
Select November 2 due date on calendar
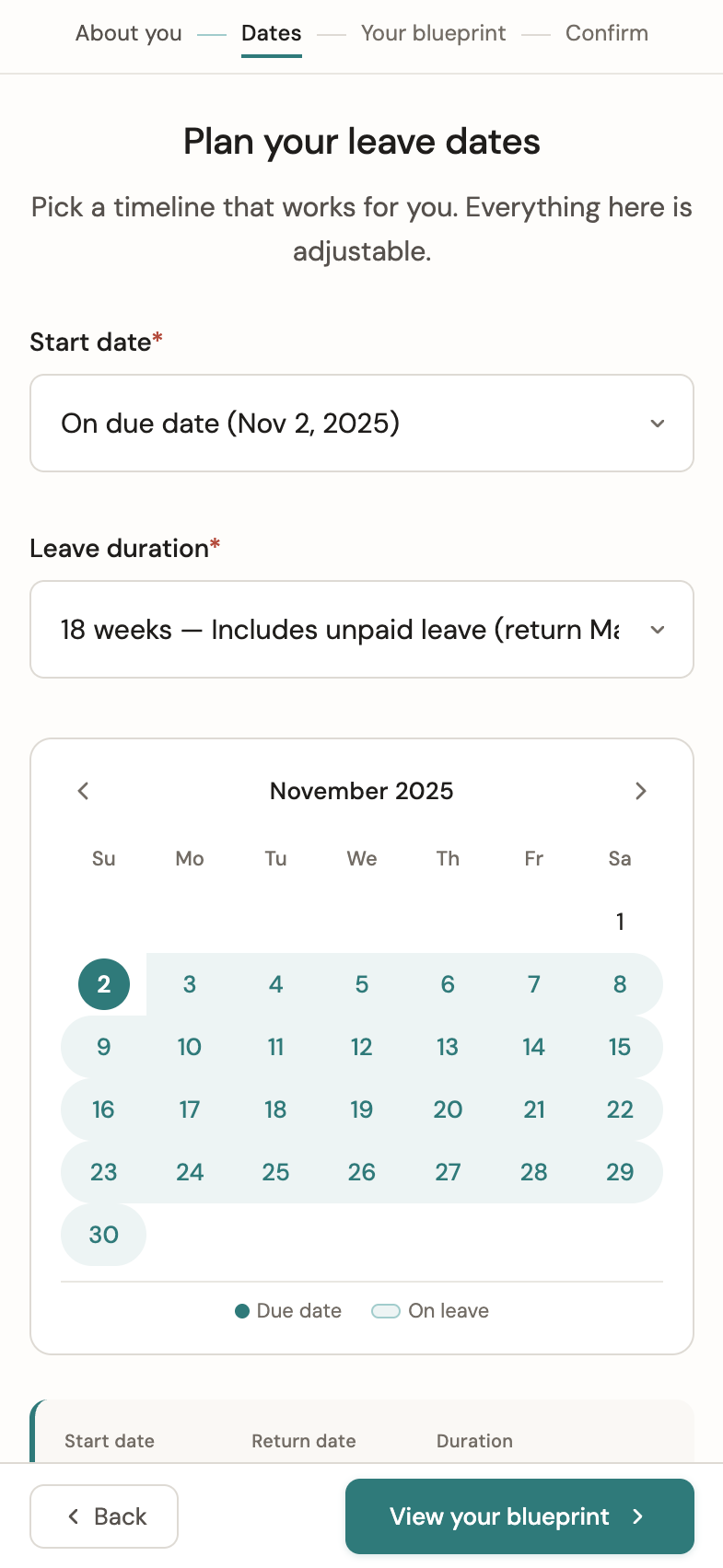[x=103, y=983]
